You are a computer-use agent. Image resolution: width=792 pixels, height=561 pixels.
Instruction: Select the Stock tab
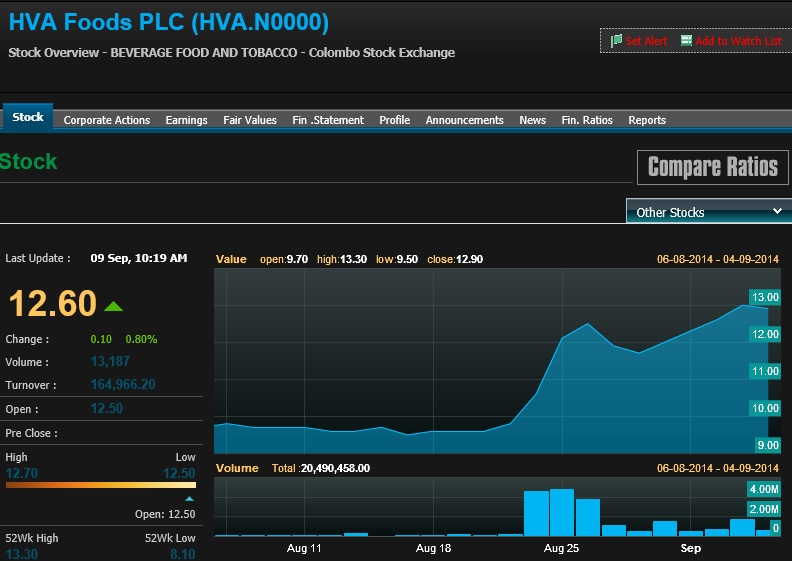click(28, 117)
